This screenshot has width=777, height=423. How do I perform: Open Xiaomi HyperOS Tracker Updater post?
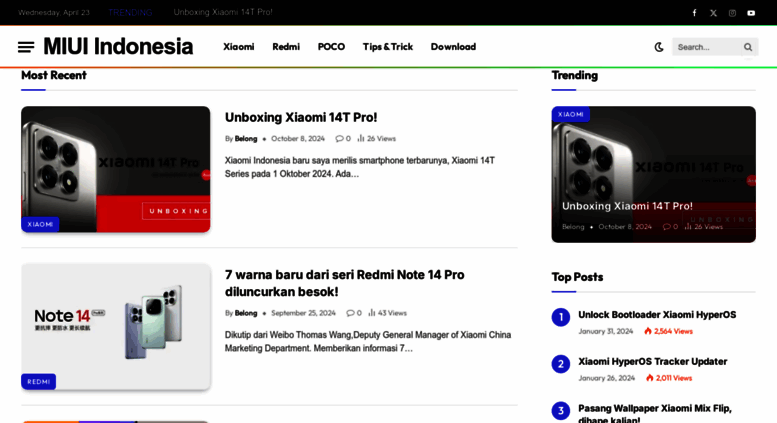click(x=653, y=362)
